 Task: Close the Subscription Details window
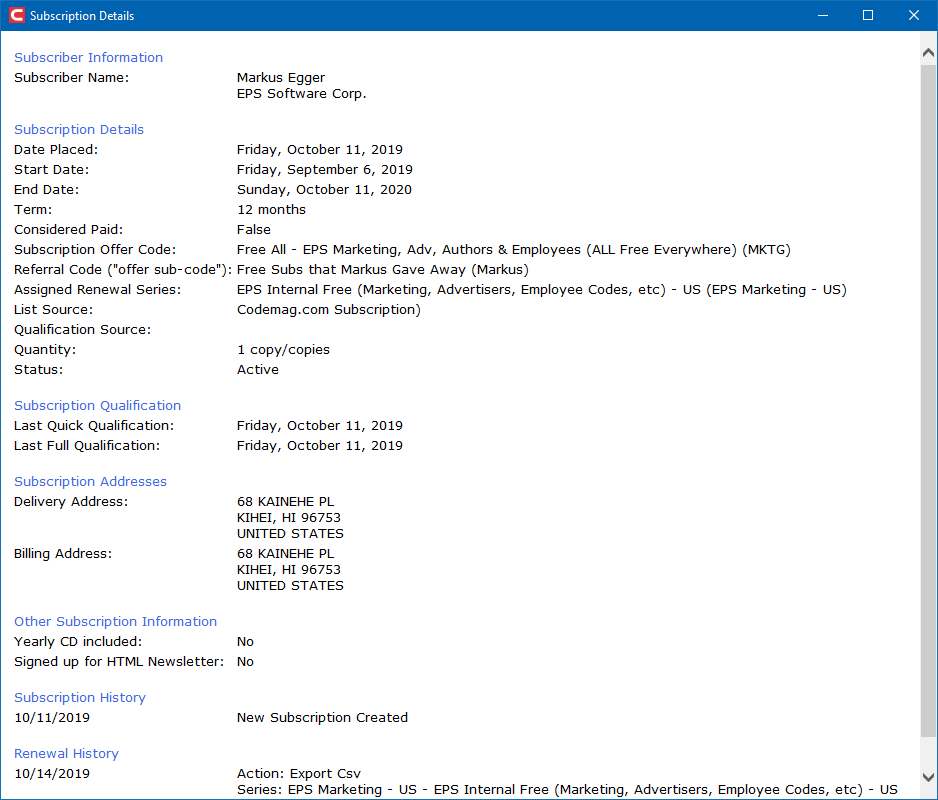click(913, 15)
